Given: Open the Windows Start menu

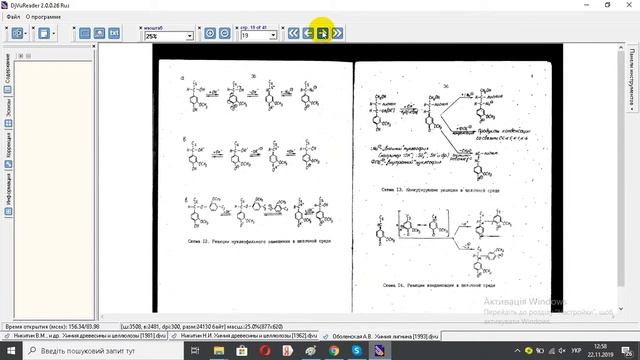Looking at the screenshot, I should click(11, 351).
